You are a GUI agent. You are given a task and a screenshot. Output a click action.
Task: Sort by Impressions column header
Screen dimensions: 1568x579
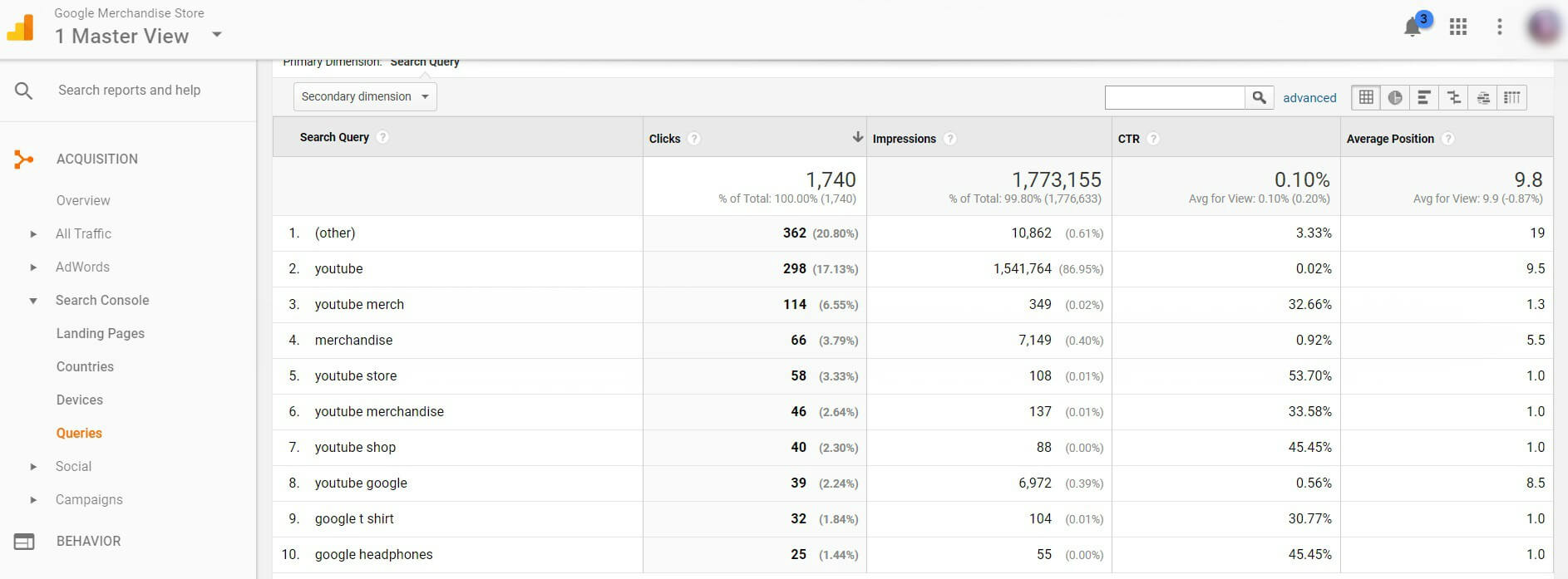click(x=904, y=139)
